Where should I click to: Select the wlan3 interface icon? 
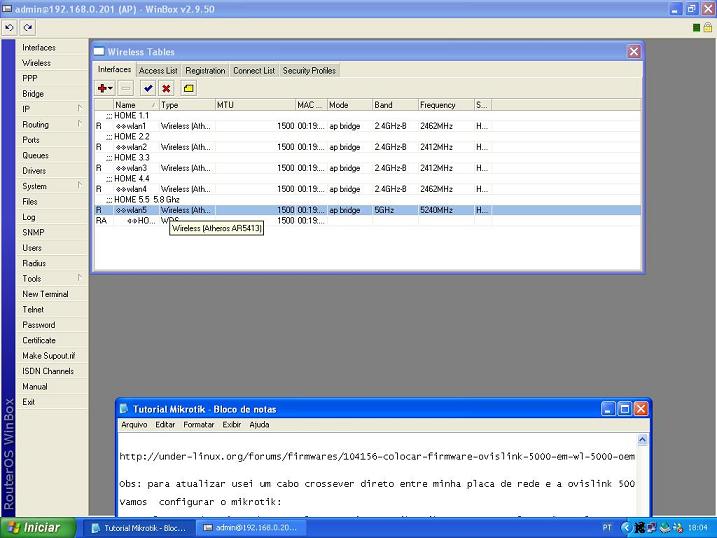pos(121,168)
